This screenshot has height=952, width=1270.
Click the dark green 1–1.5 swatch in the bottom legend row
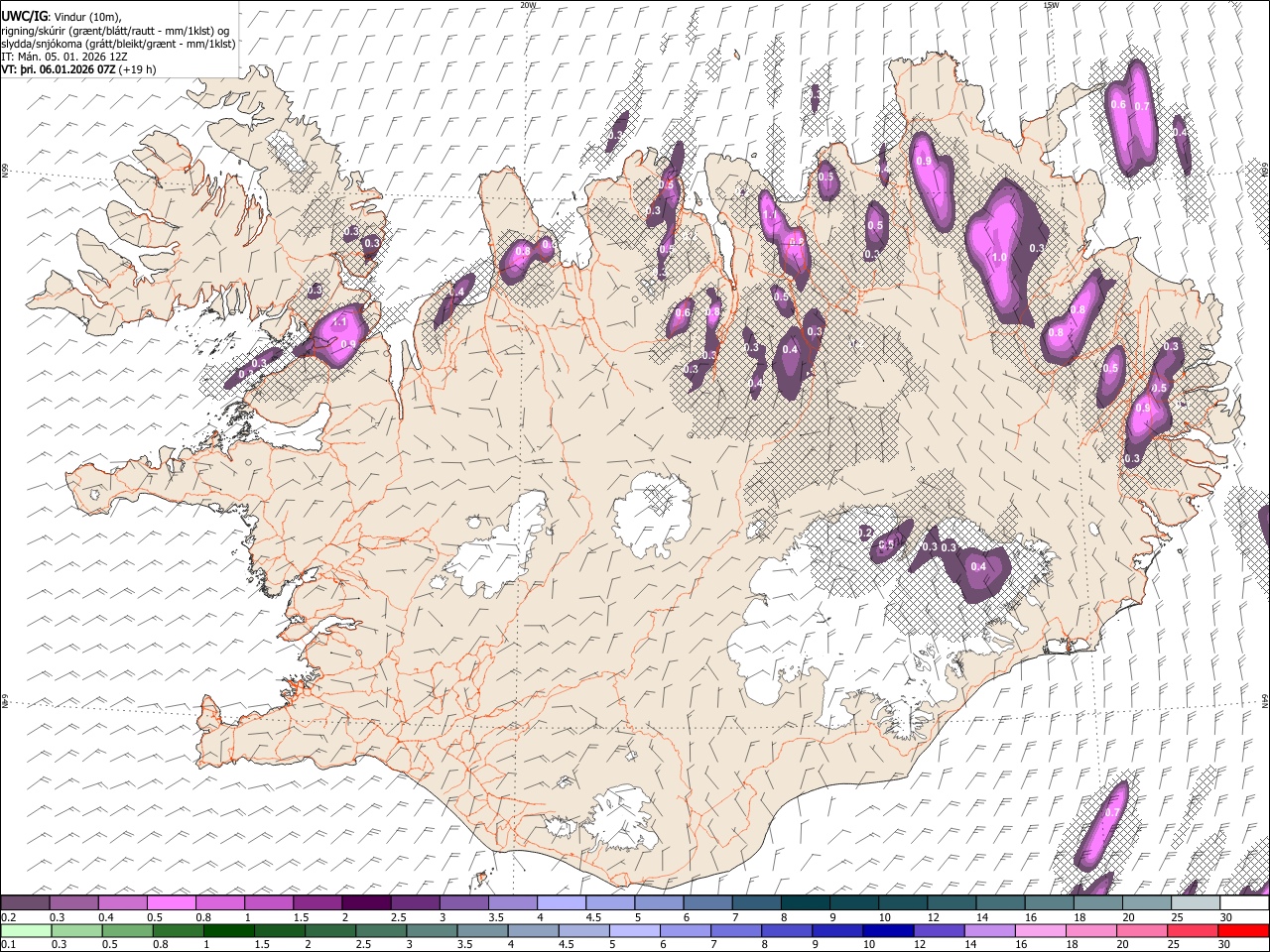point(229,931)
